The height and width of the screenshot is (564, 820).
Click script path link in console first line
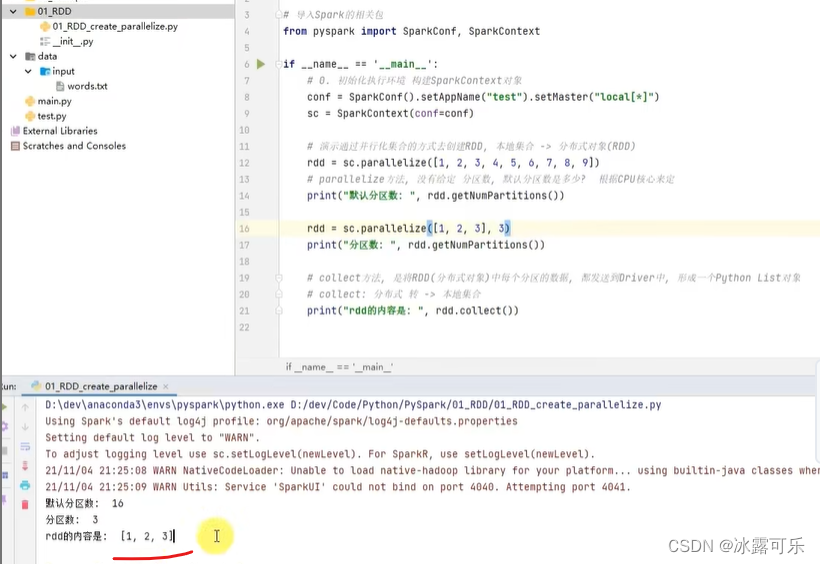coord(476,404)
